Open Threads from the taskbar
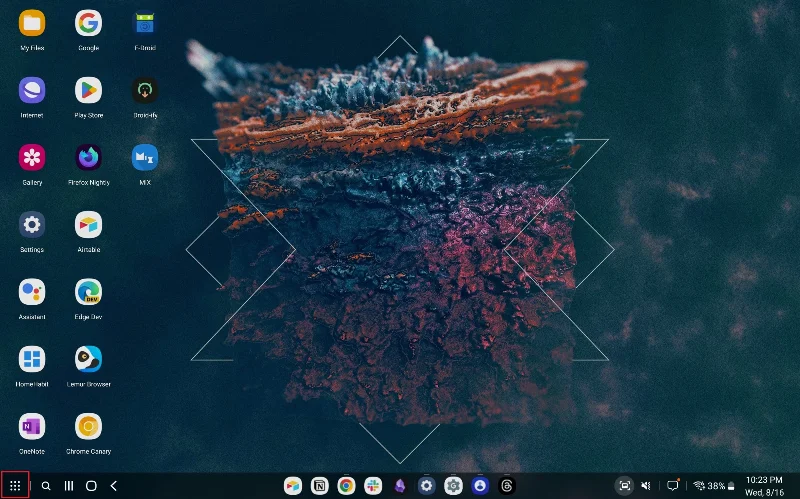This screenshot has height=499, width=800. pyautogui.click(x=507, y=485)
